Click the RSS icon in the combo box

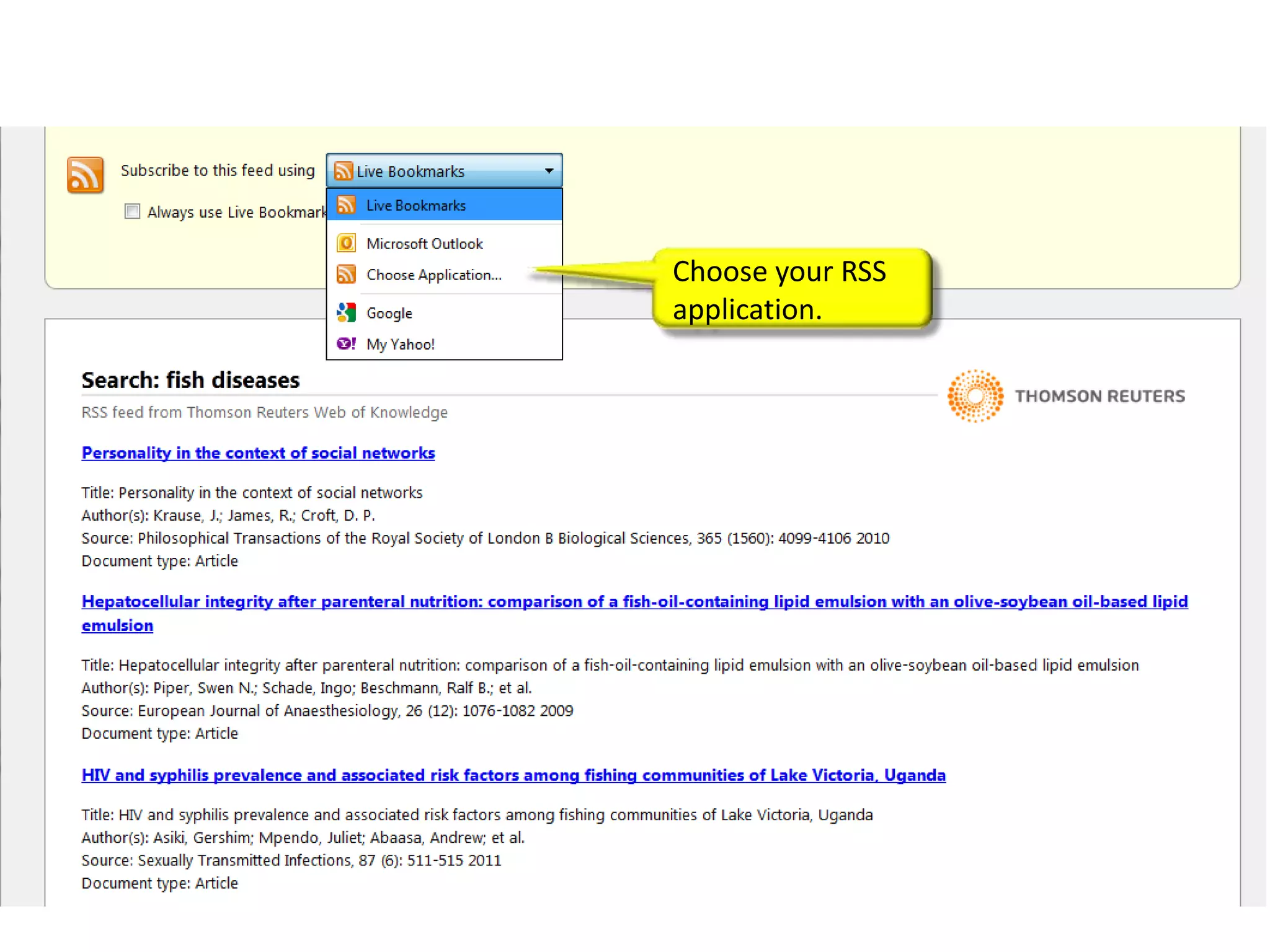[x=344, y=170]
